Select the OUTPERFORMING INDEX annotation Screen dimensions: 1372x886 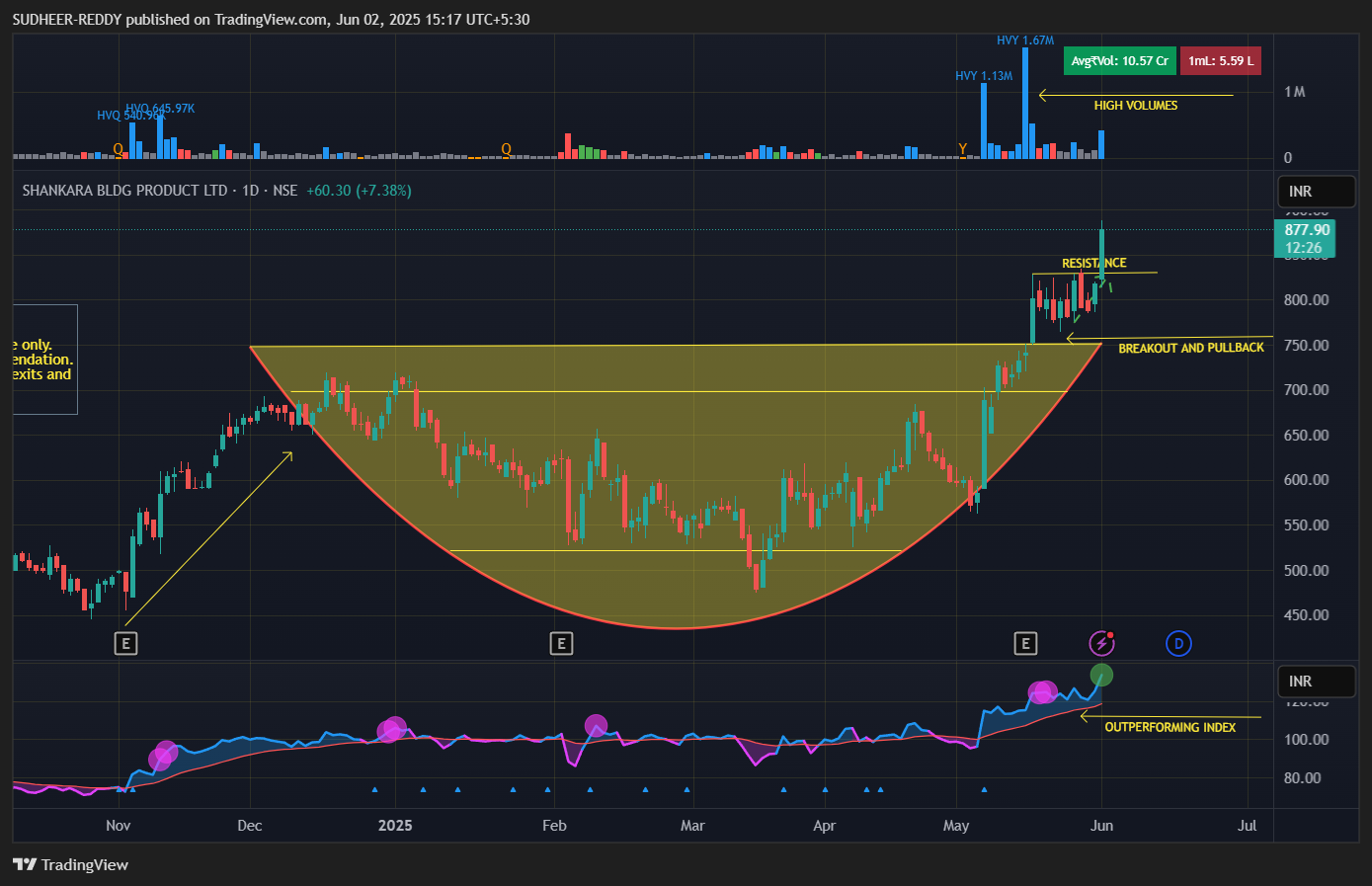point(1170,727)
